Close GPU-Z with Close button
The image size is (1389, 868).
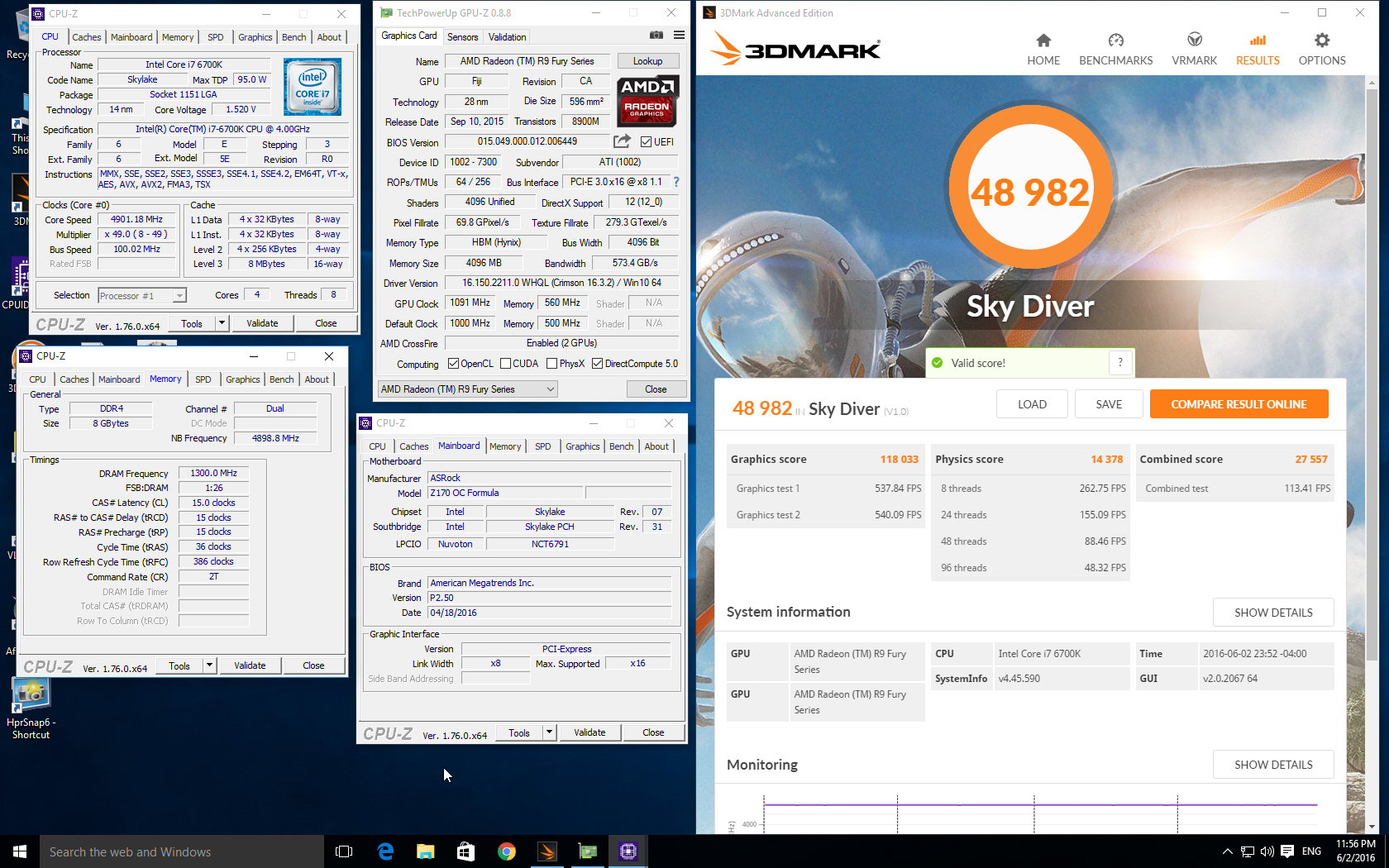coord(656,389)
